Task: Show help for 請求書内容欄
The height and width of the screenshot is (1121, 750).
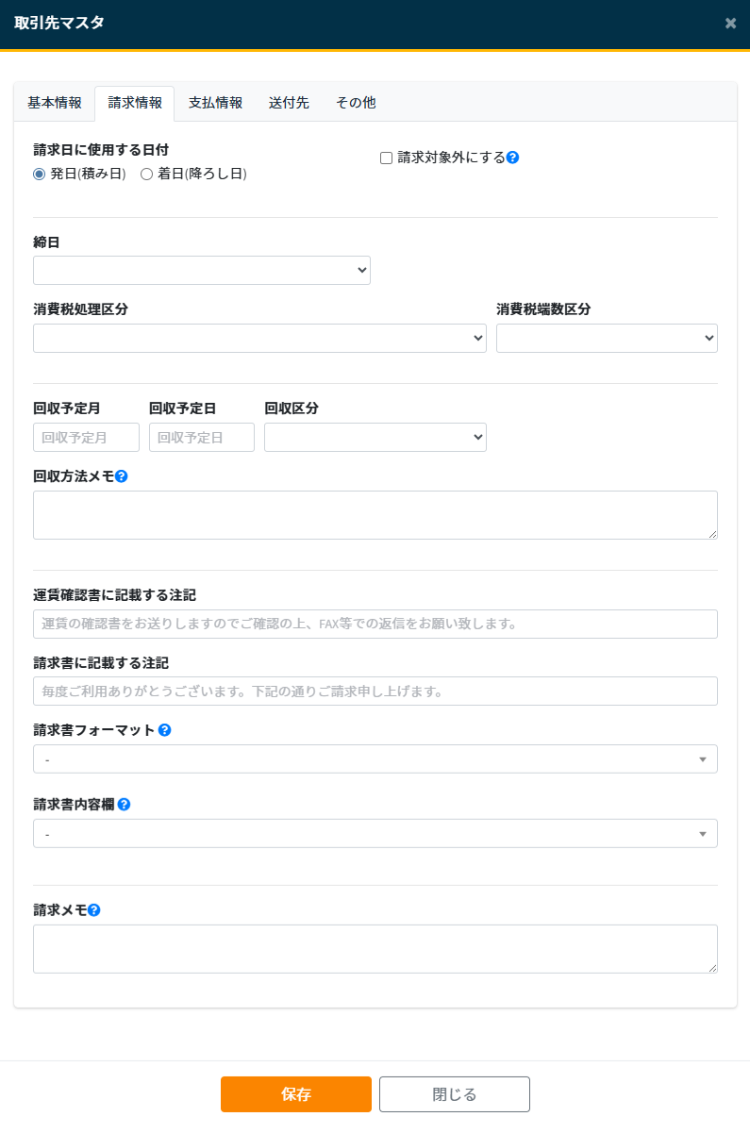Action: 124,804
